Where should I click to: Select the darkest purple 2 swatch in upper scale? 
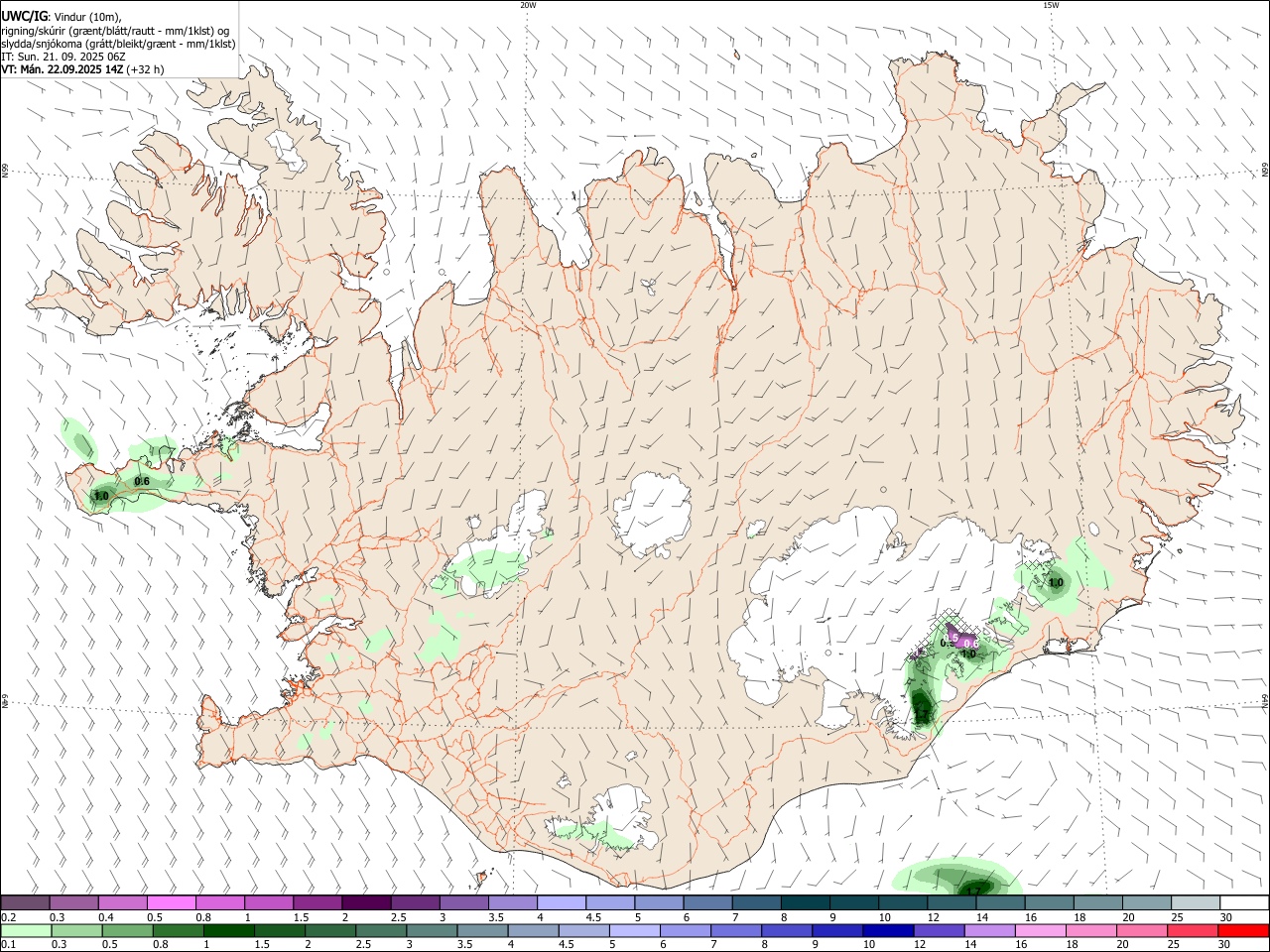point(365,903)
